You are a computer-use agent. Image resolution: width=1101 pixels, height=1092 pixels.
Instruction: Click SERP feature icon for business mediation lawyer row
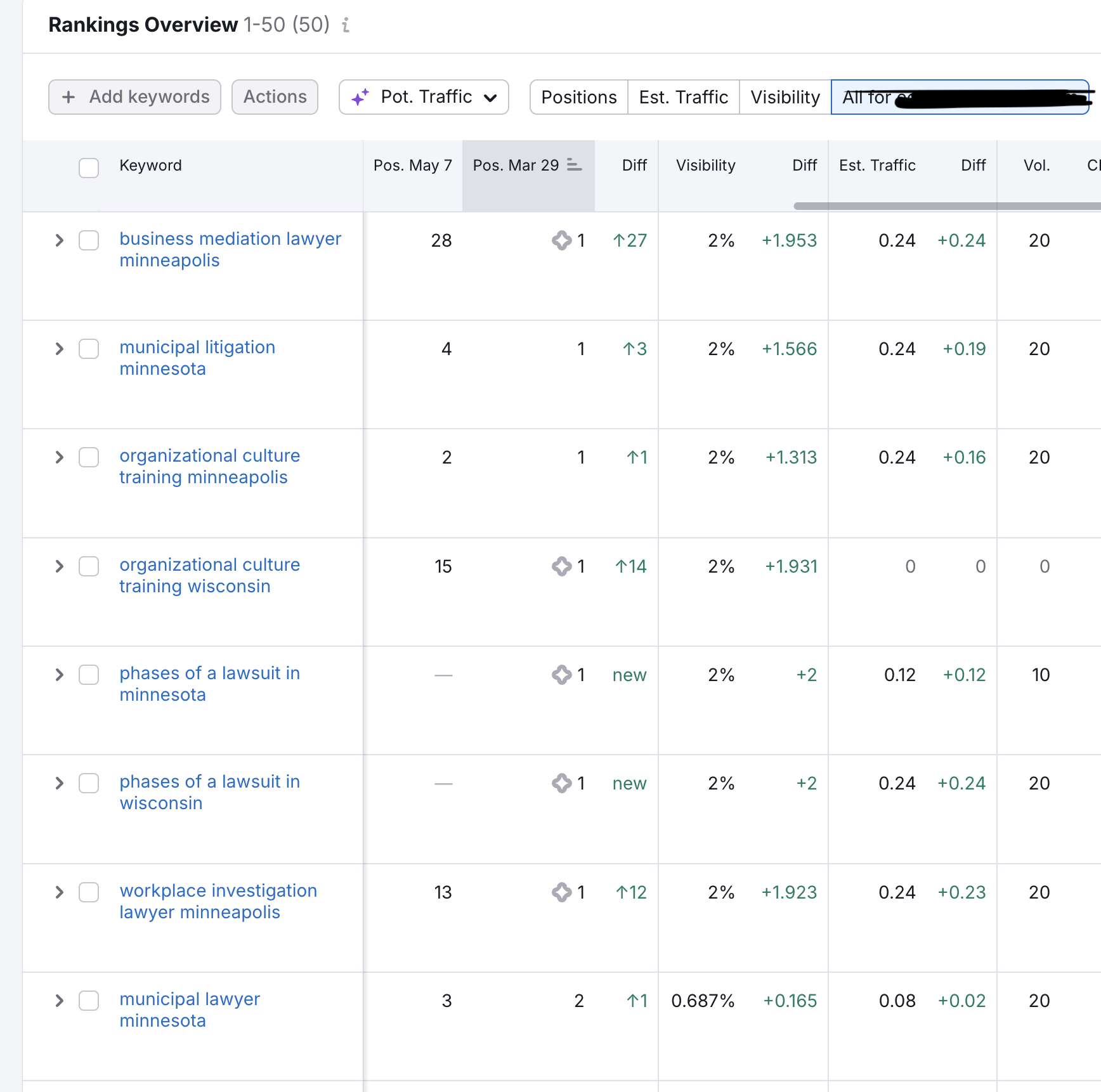pyautogui.click(x=561, y=240)
